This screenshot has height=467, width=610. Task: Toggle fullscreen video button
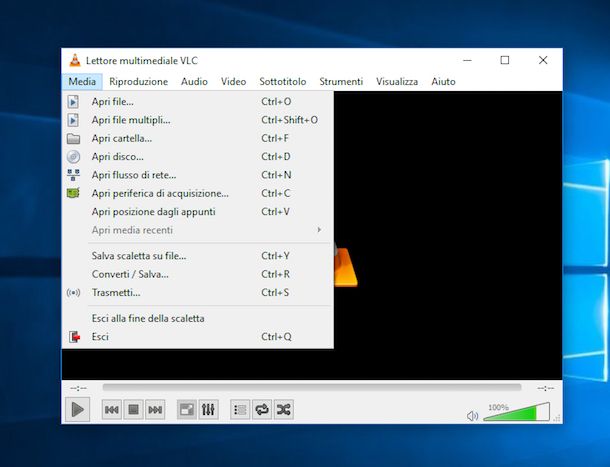pyautogui.click(x=187, y=409)
